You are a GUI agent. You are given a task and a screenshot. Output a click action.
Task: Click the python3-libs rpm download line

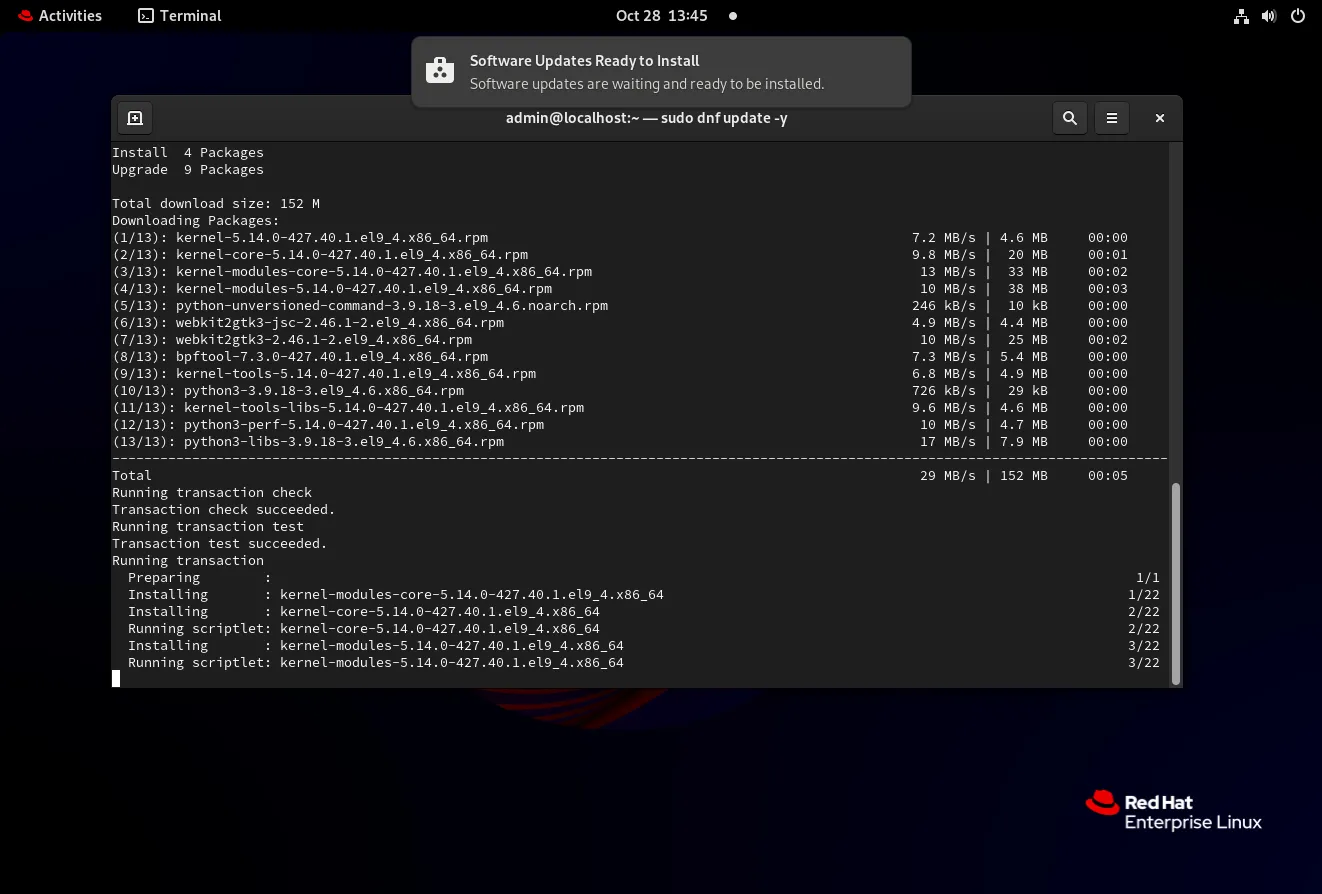pos(620,441)
